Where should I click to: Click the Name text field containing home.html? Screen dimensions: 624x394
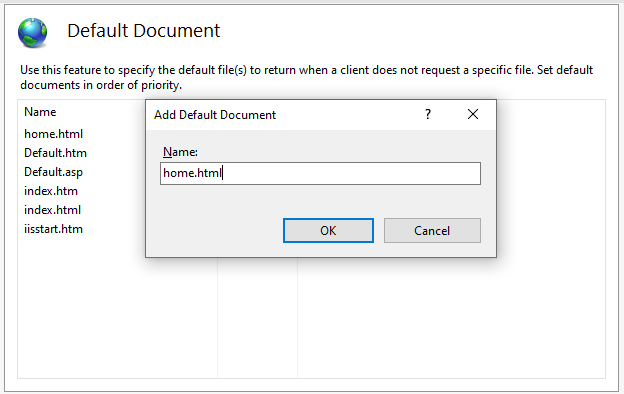[320, 173]
